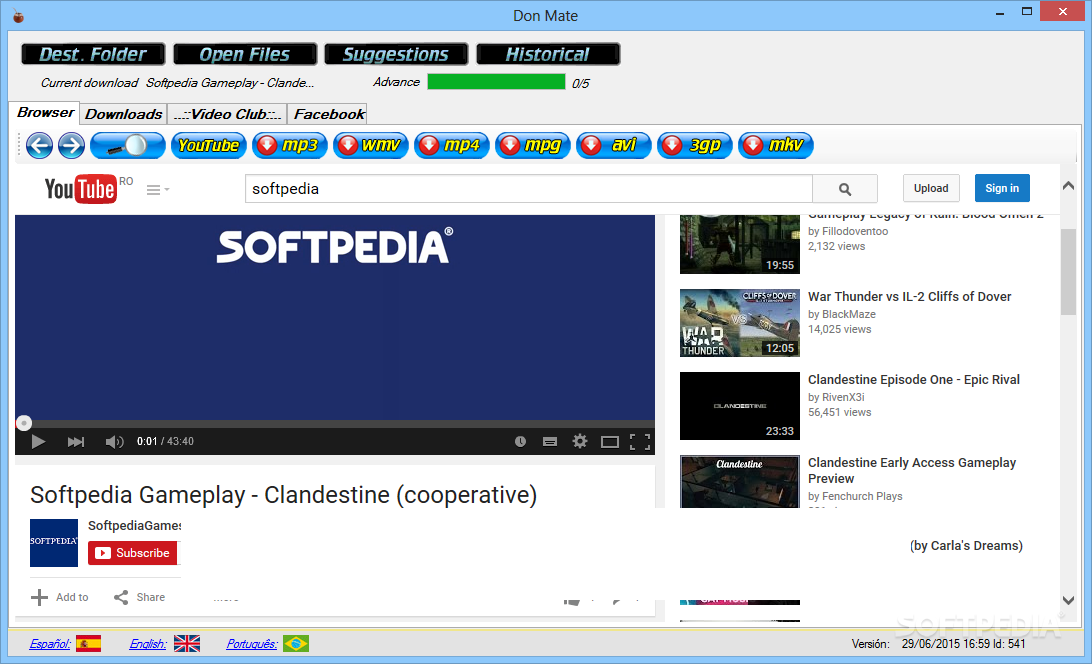
Task: Click the video progress bar handle
Action: tap(24, 423)
